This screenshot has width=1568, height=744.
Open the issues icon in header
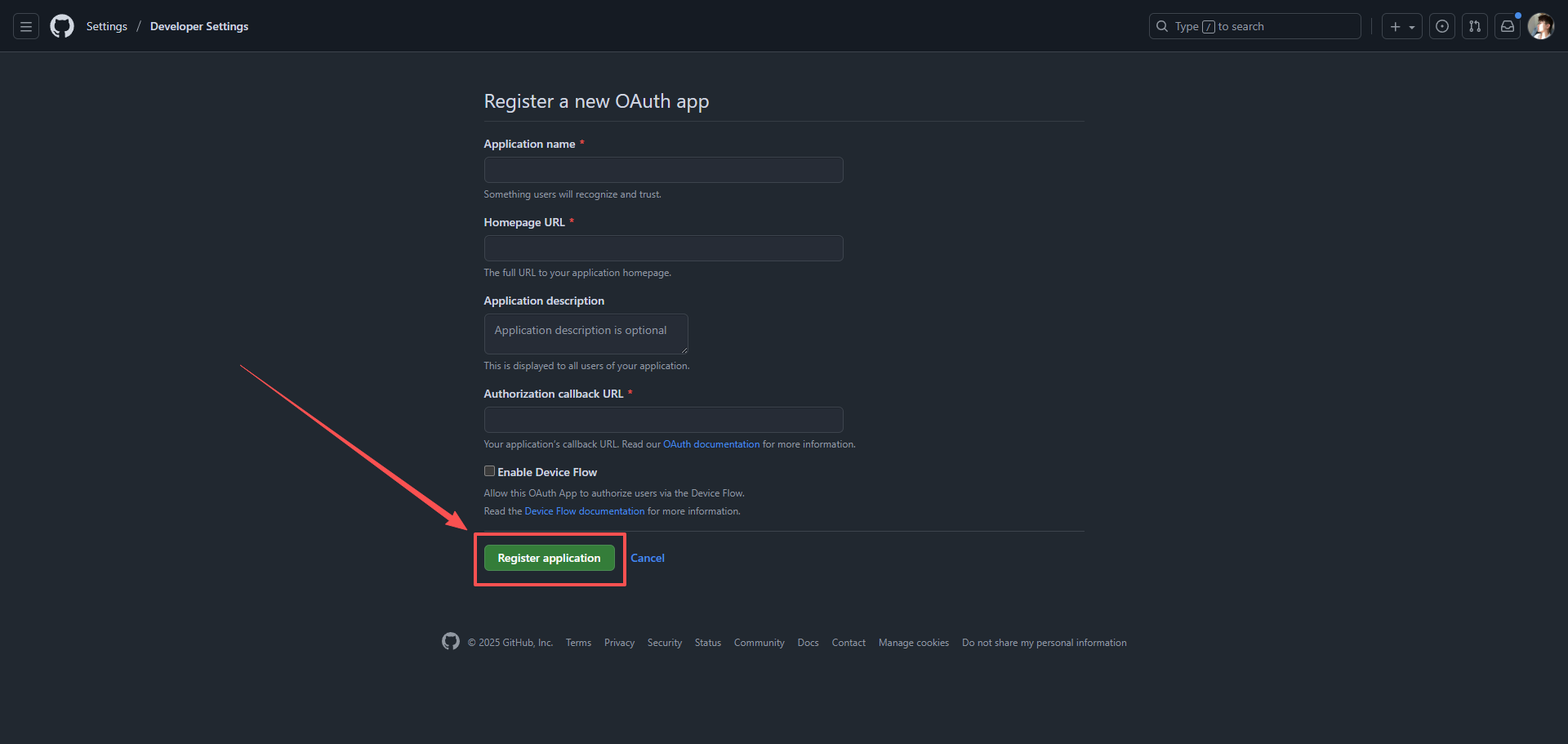(1442, 27)
